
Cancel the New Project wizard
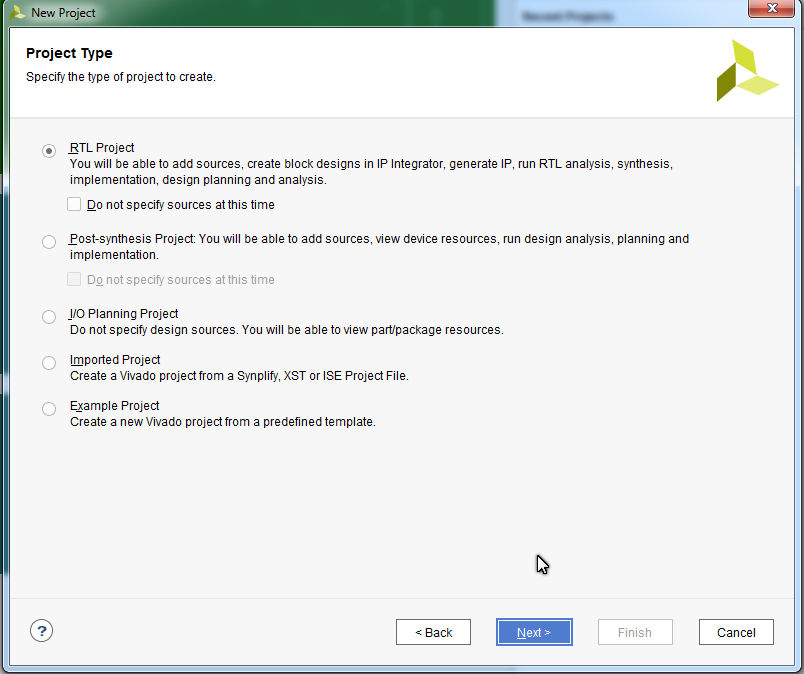click(x=736, y=632)
